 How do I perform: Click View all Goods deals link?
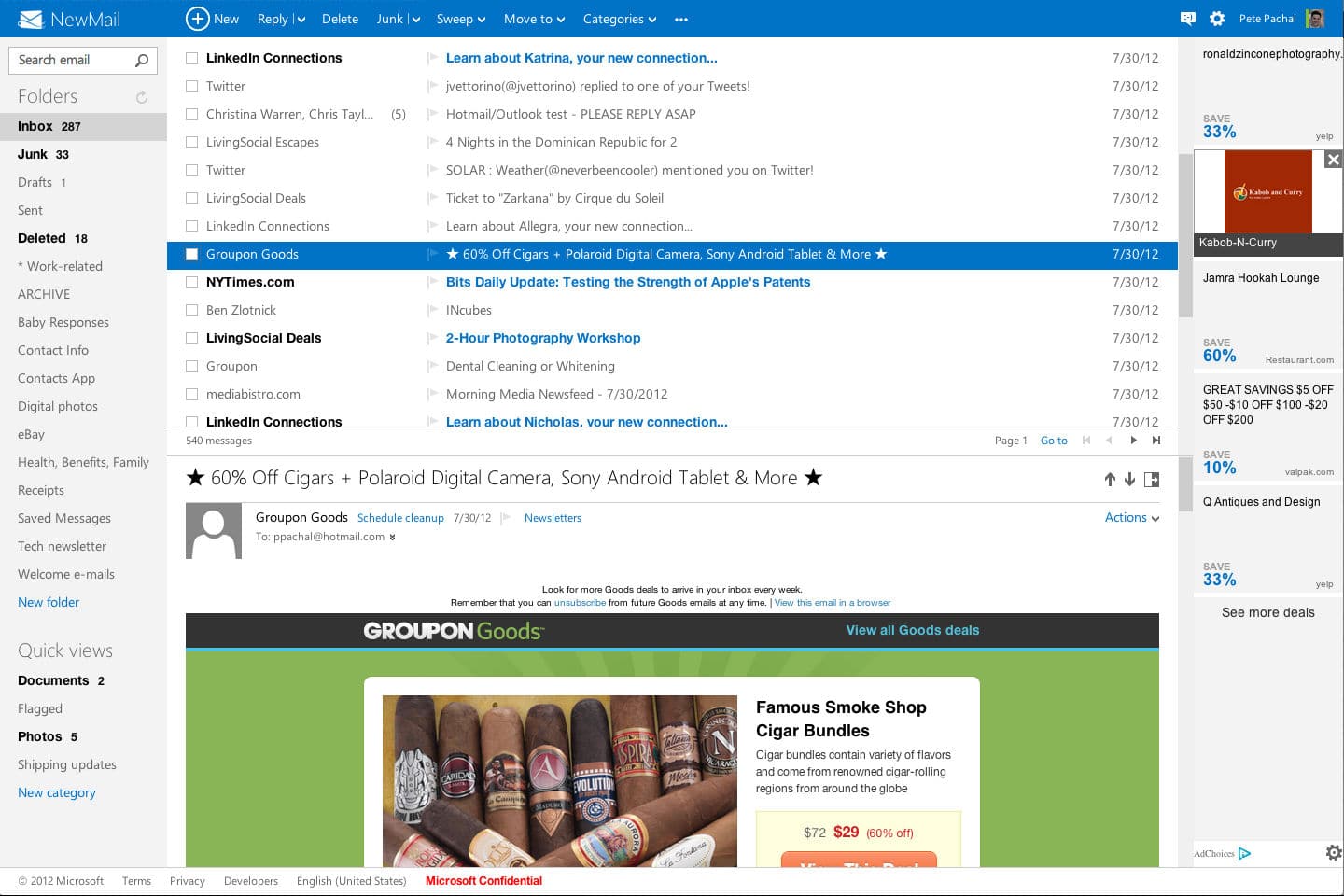(913, 630)
